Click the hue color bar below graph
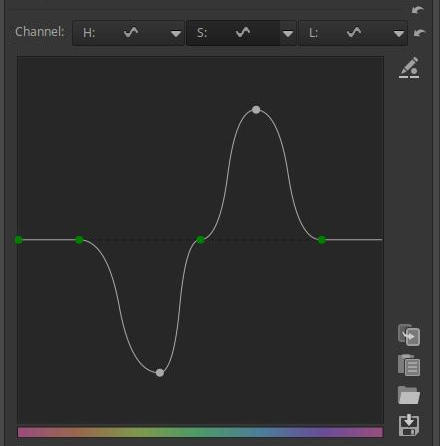Screen dimensions: 440x446 coord(200,432)
